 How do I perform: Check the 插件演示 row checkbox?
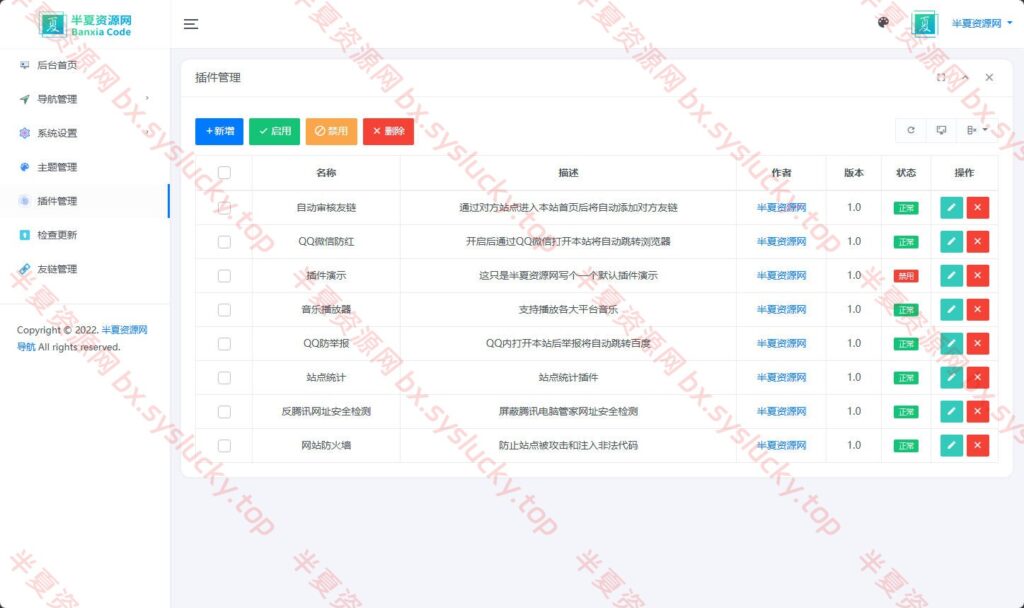(224, 276)
